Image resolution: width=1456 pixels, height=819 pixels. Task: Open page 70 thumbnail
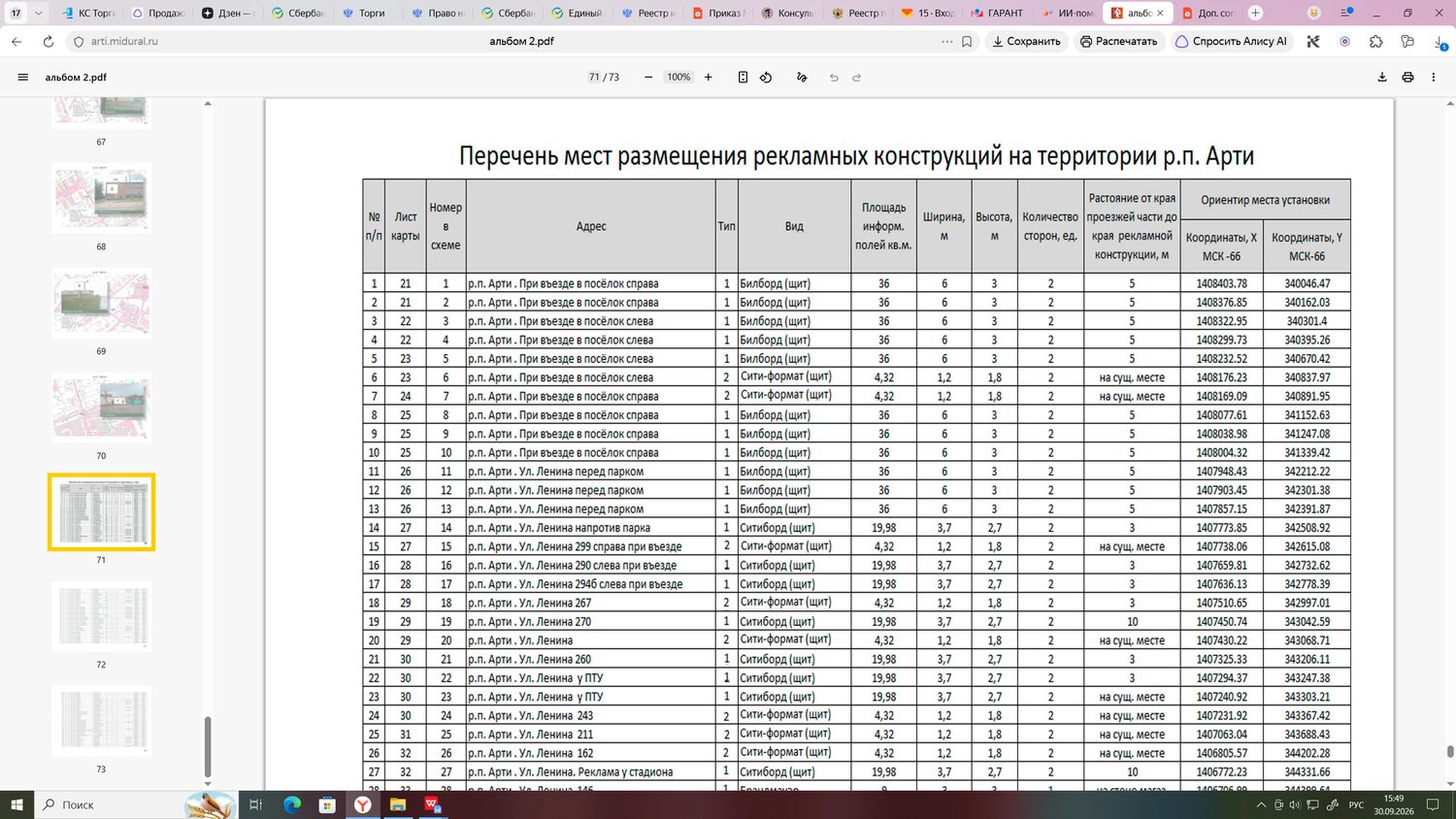[x=101, y=409]
